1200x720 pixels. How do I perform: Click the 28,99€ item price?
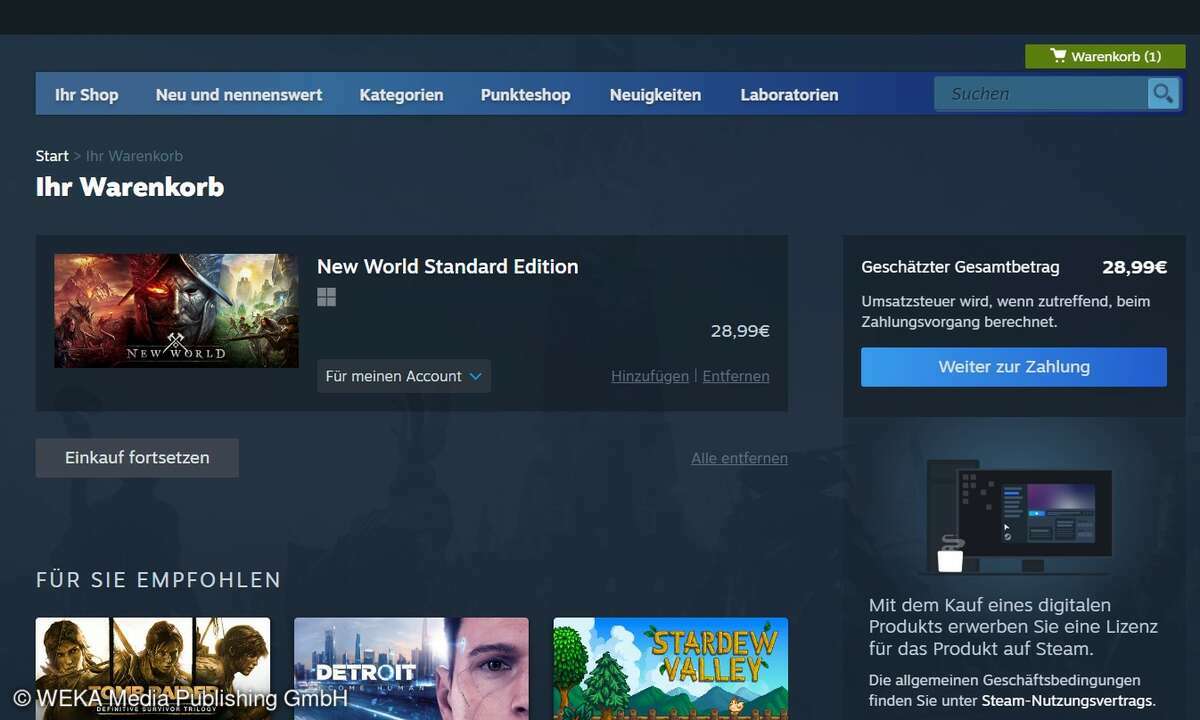(x=740, y=331)
